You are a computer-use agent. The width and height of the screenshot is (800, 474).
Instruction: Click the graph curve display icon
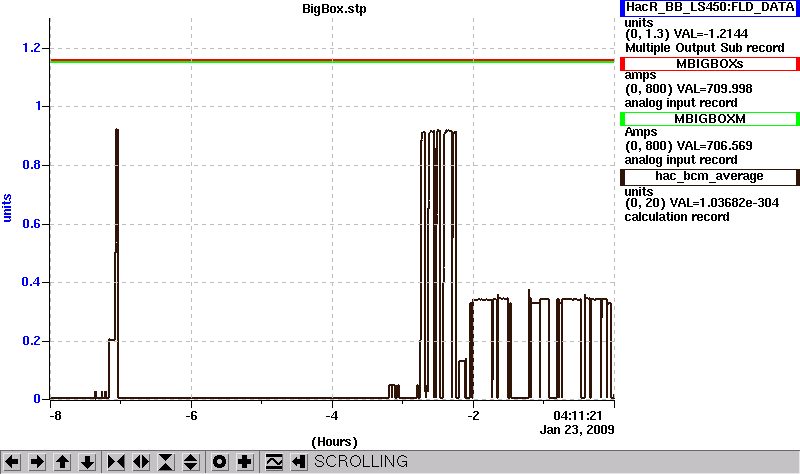pos(274,462)
